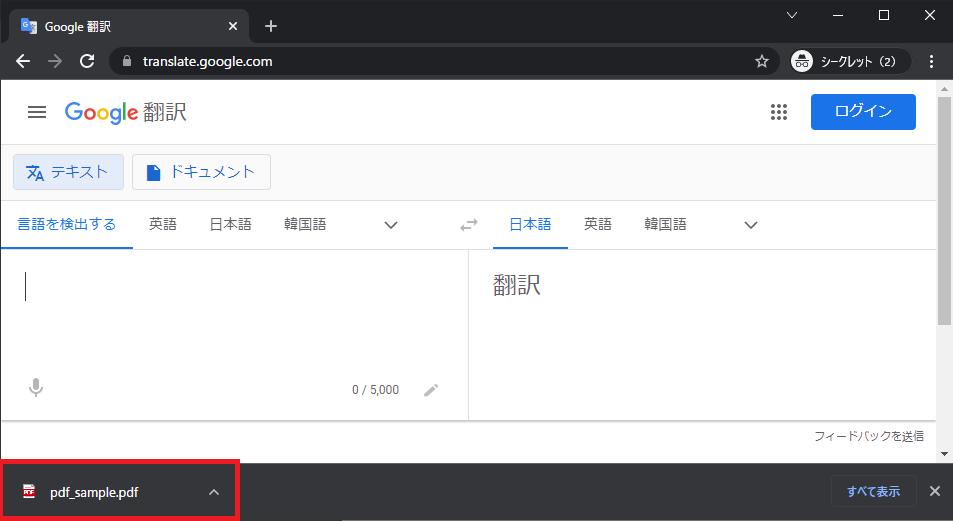Close the Google 翻訳 tab

coord(233,26)
